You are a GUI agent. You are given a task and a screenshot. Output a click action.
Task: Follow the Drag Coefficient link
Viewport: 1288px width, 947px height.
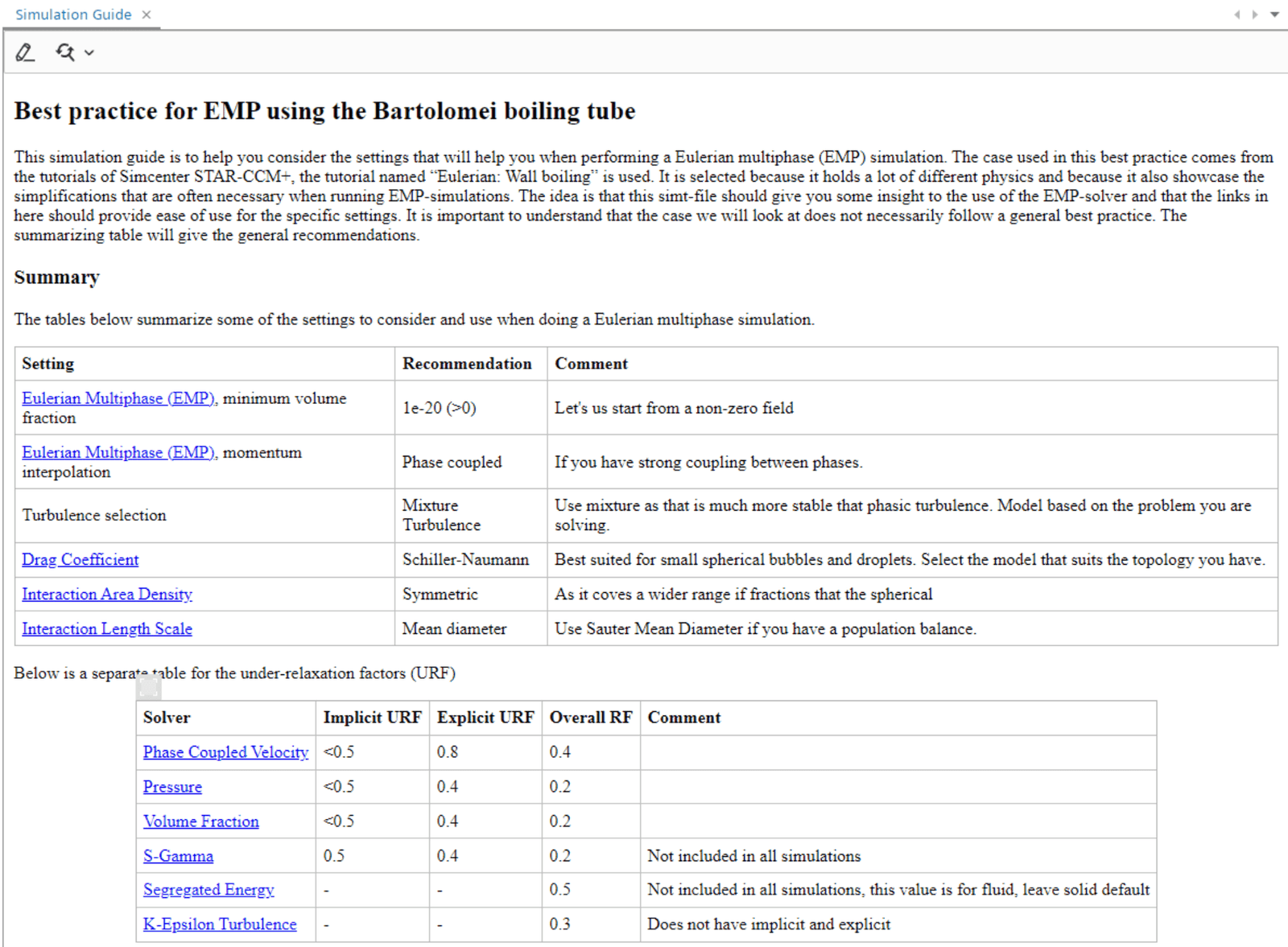tap(80, 559)
